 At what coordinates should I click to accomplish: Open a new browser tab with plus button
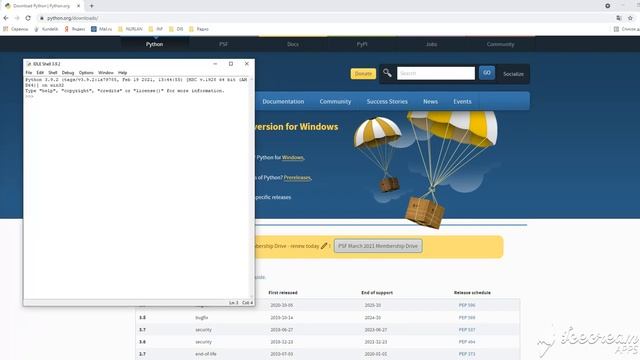(x=91, y=6)
